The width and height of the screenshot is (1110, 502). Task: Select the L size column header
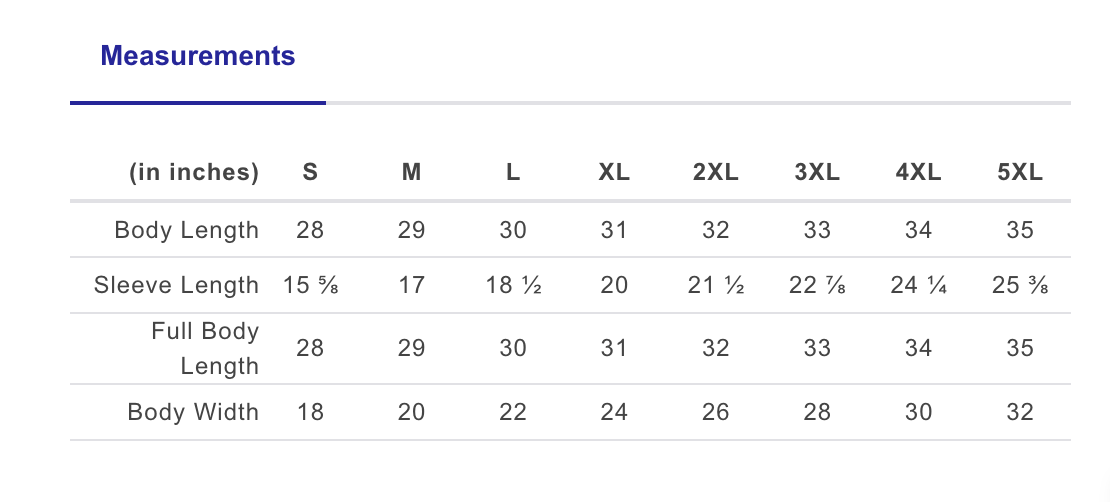(x=513, y=172)
